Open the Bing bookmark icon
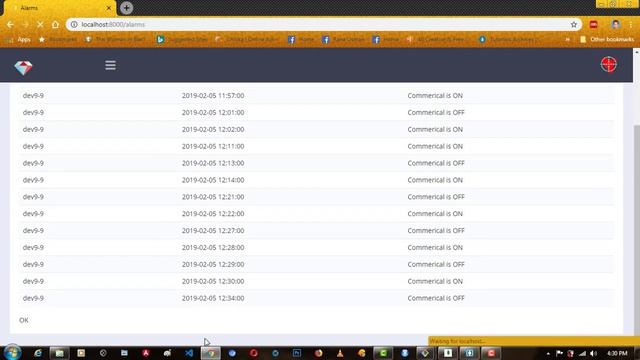This screenshot has height=360, width=640. click(x=160, y=40)
